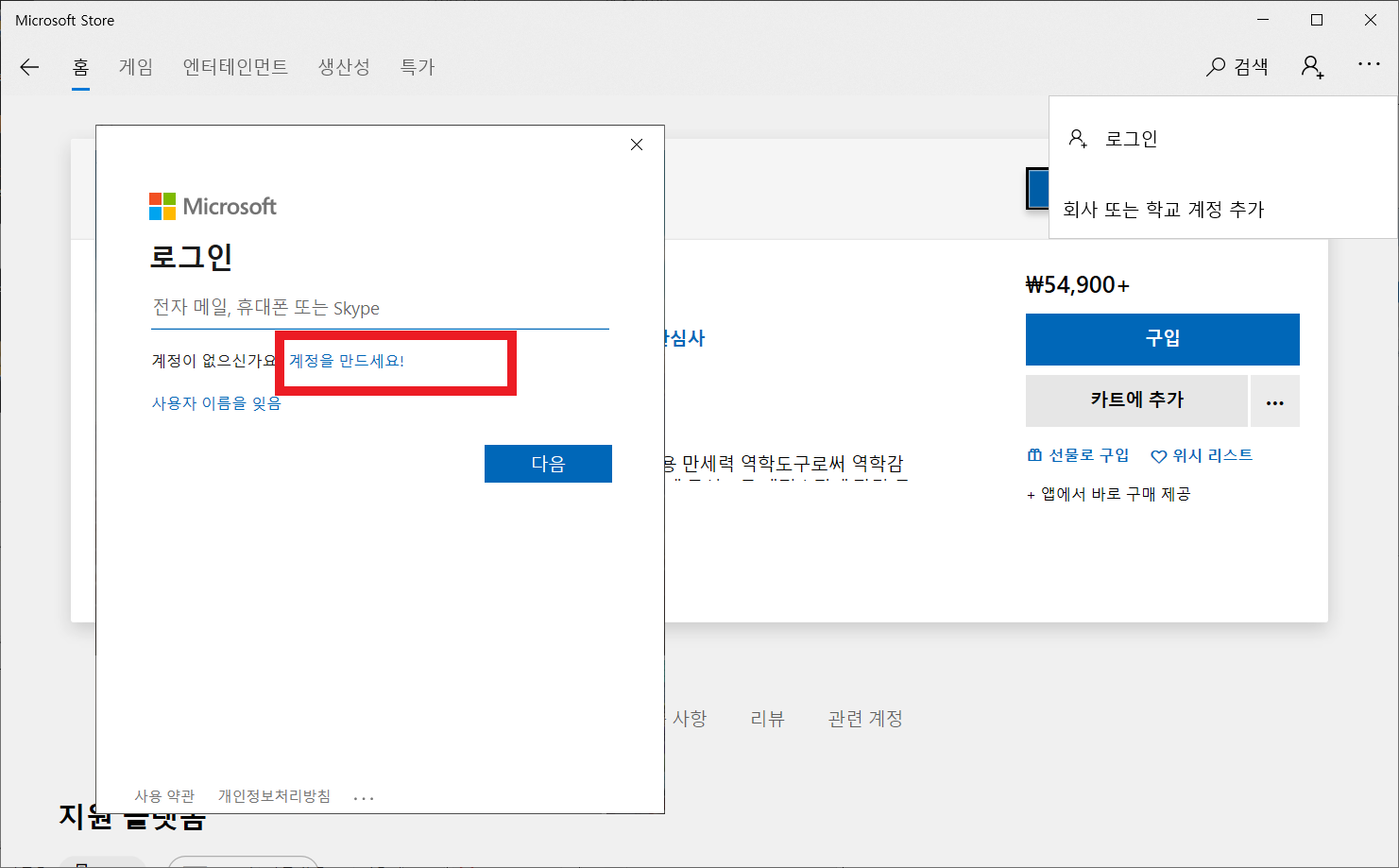
Task: Focus the email, phone or Skype field
Action: pos(380,308)
